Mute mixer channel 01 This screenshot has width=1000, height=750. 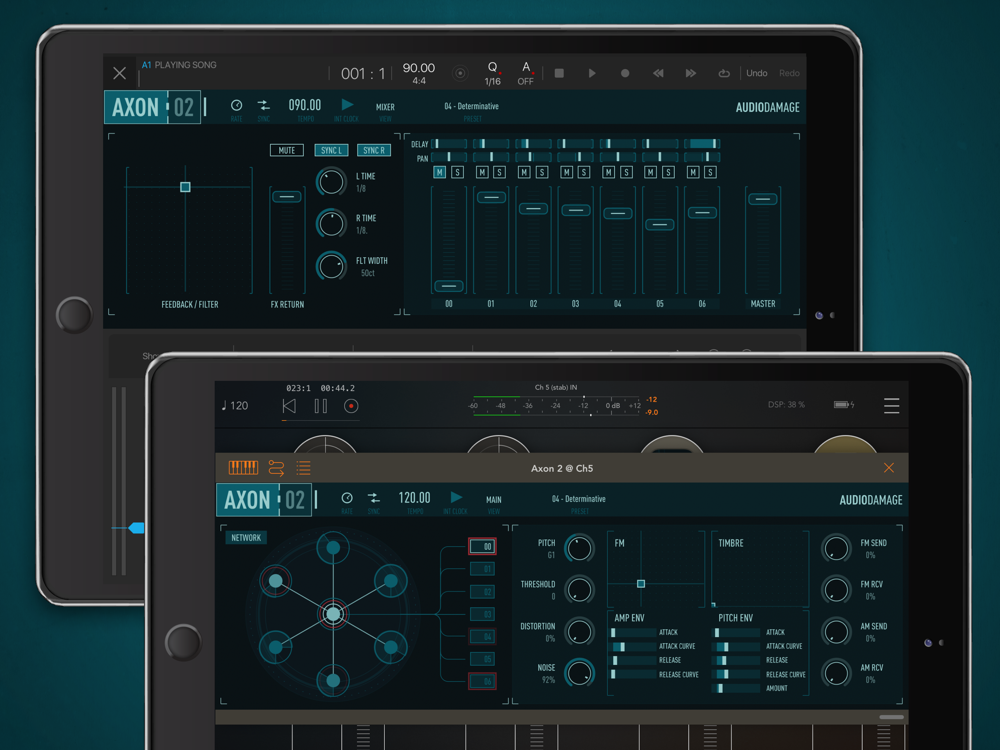point(482,172)
